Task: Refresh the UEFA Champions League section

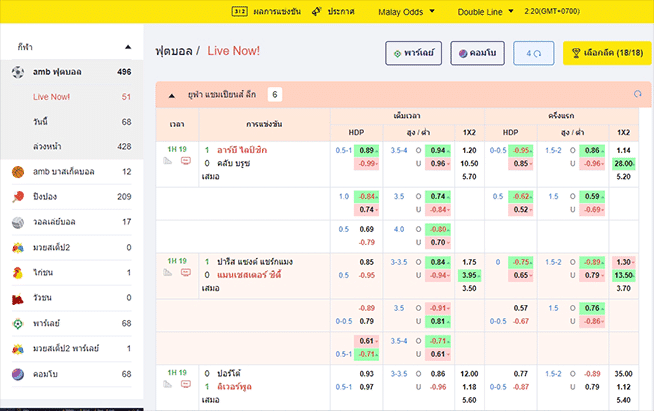Action: tap(637, 94)
